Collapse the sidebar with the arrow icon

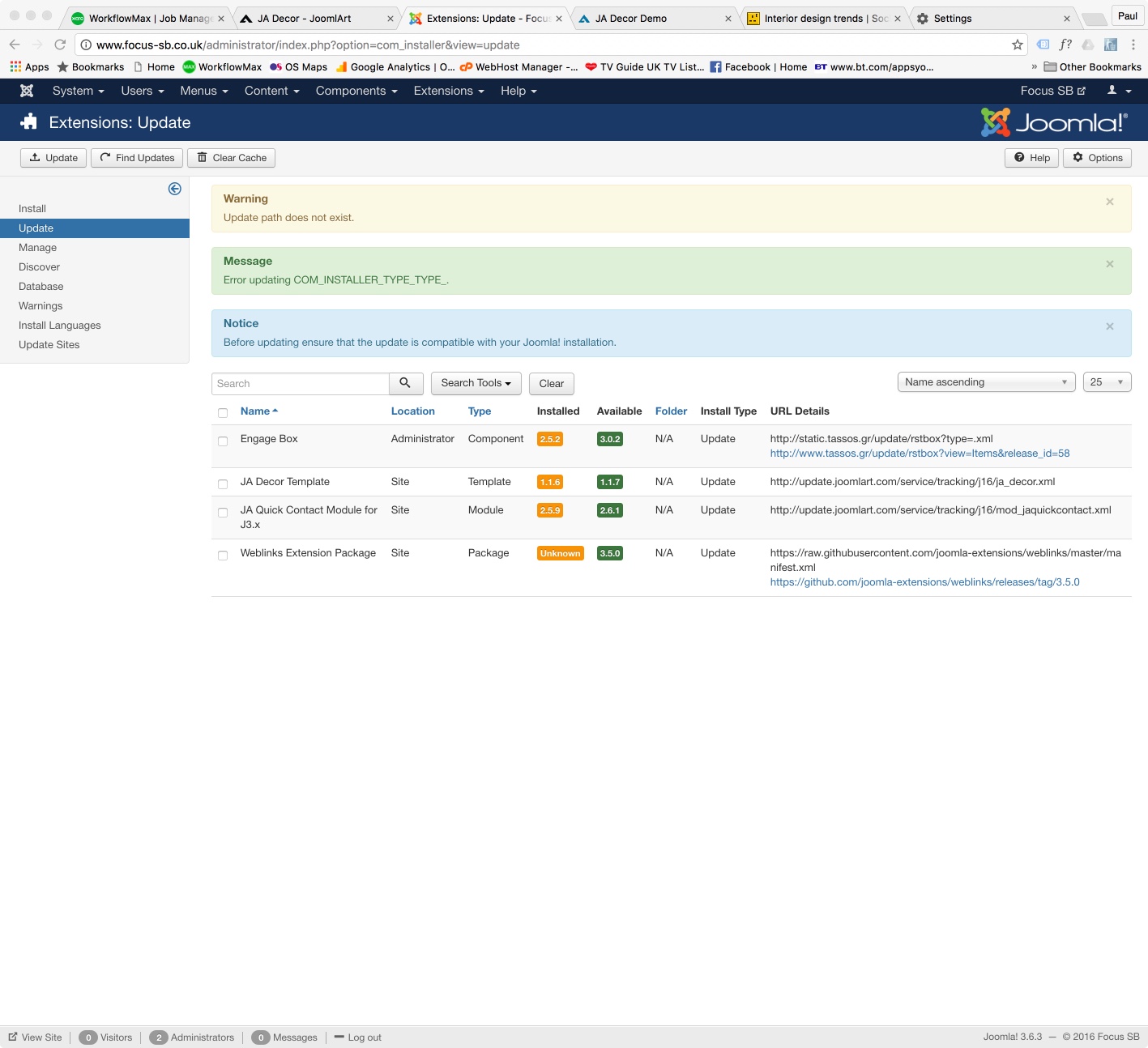click(x=174, y=189)
